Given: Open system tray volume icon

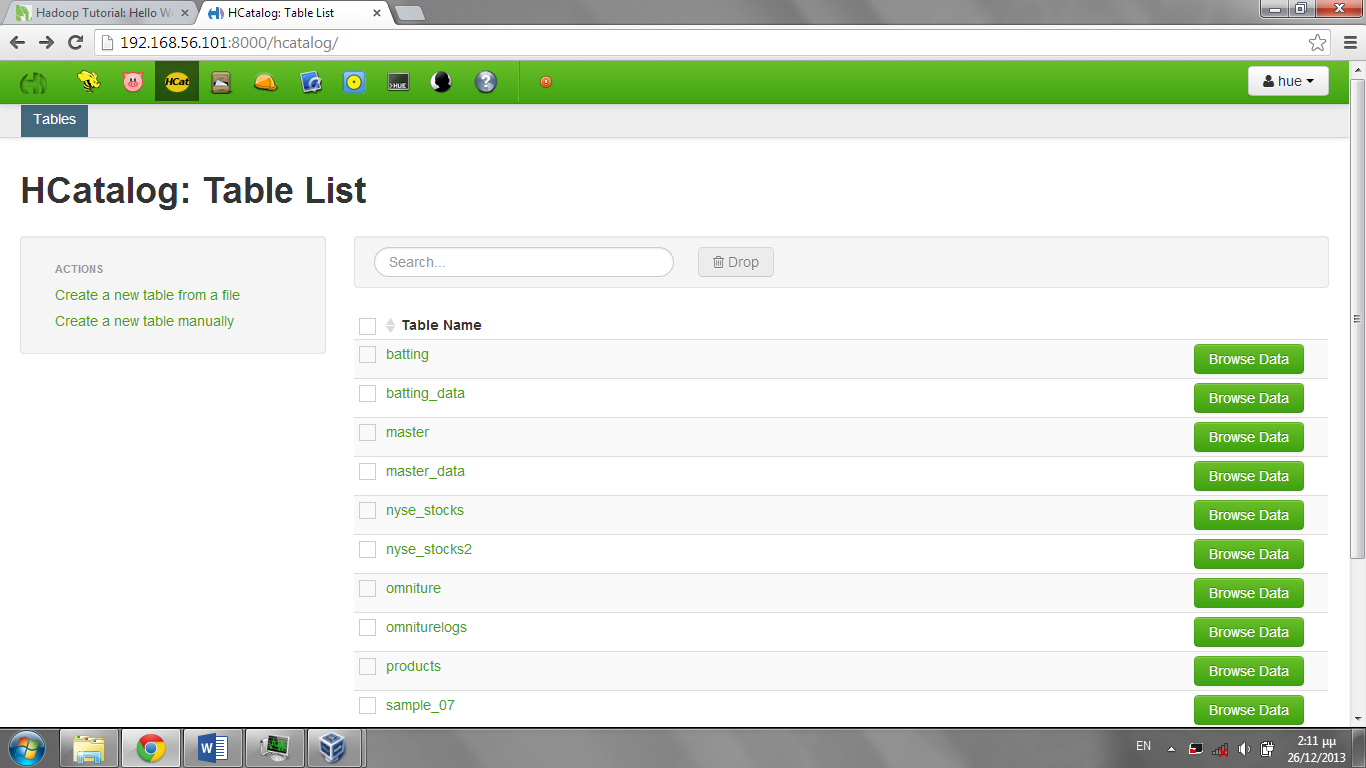Looking at the screenshot, I should tap(1244, 748).
